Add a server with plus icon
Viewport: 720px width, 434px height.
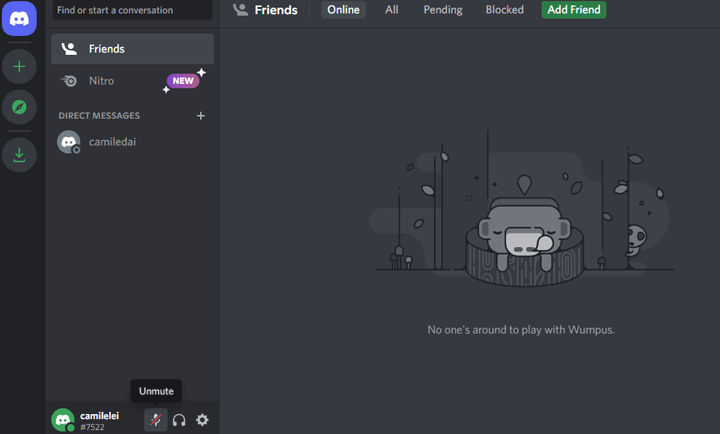coord(19,67)
